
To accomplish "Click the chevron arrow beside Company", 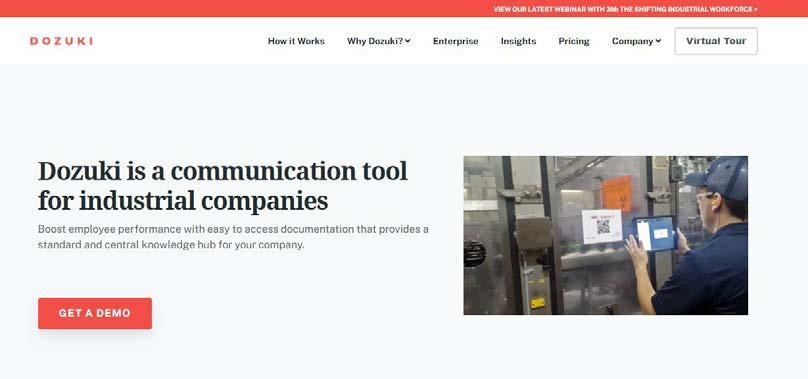I will point(658,41).
